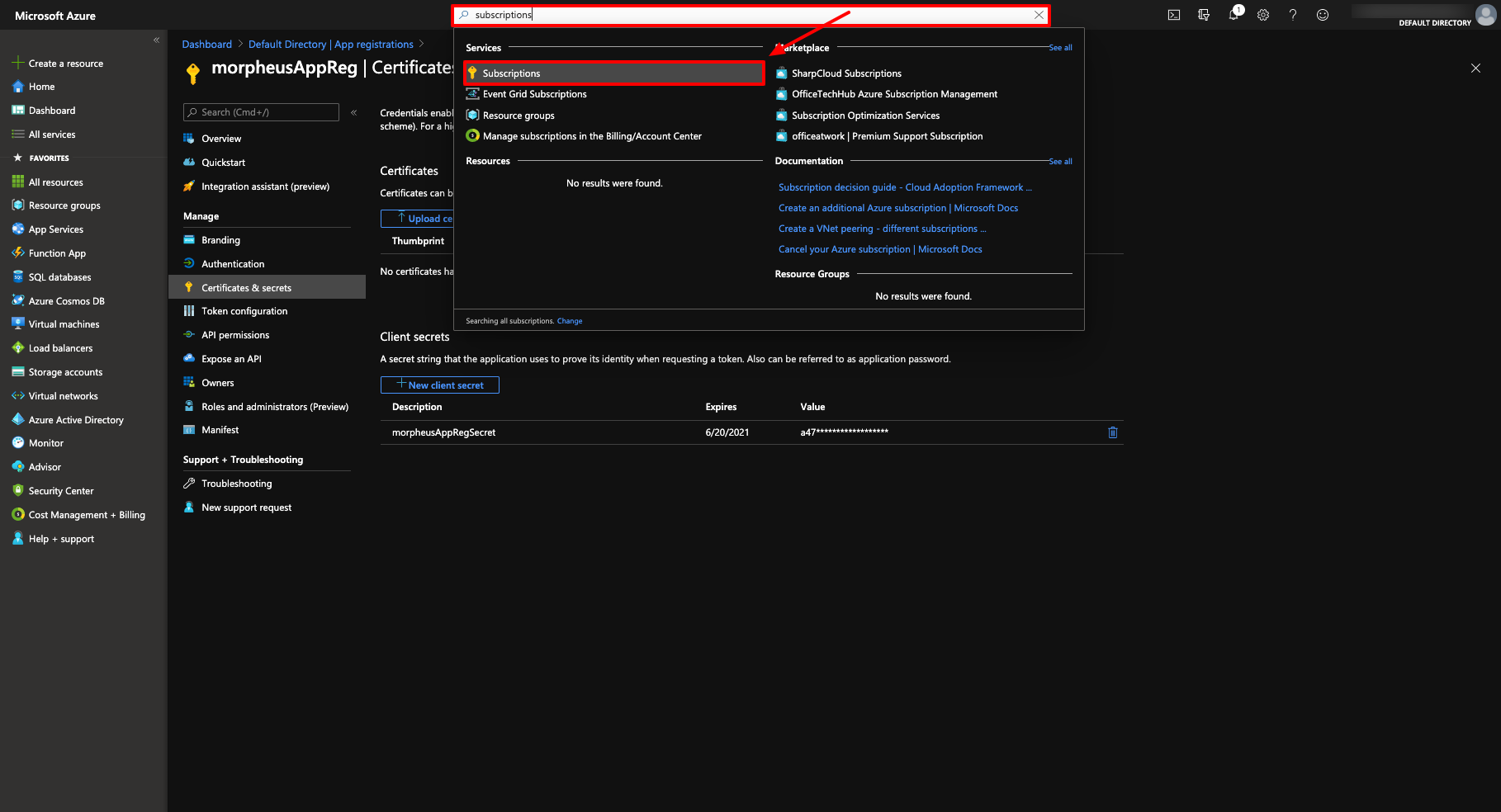
Task: Click the New client secret button
Action: point(439,385)
